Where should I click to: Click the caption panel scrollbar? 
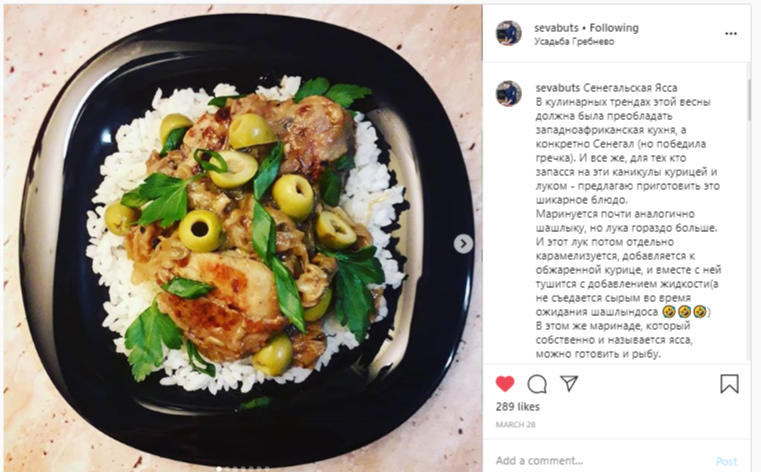coord(749,101)
